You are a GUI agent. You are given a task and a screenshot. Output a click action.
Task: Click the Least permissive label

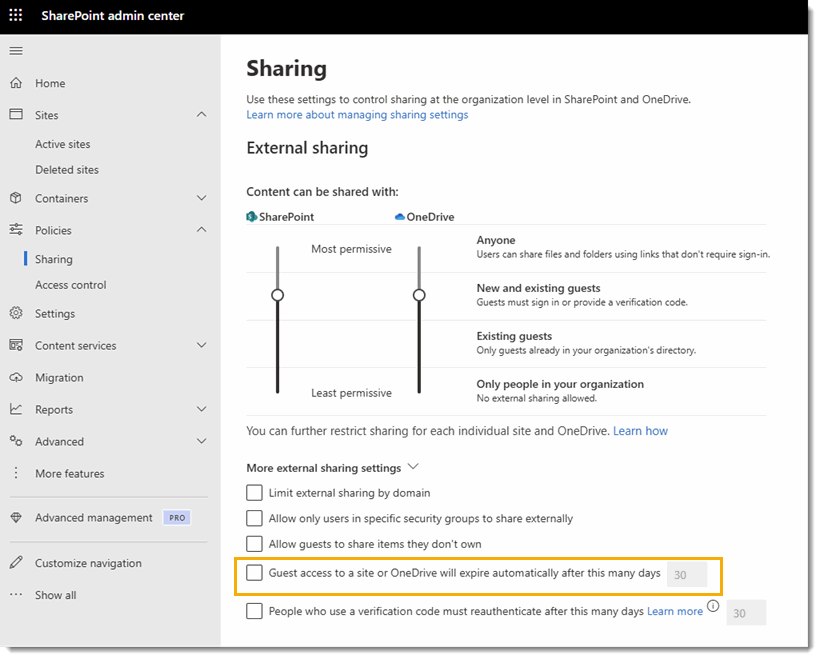click(351, 393)
